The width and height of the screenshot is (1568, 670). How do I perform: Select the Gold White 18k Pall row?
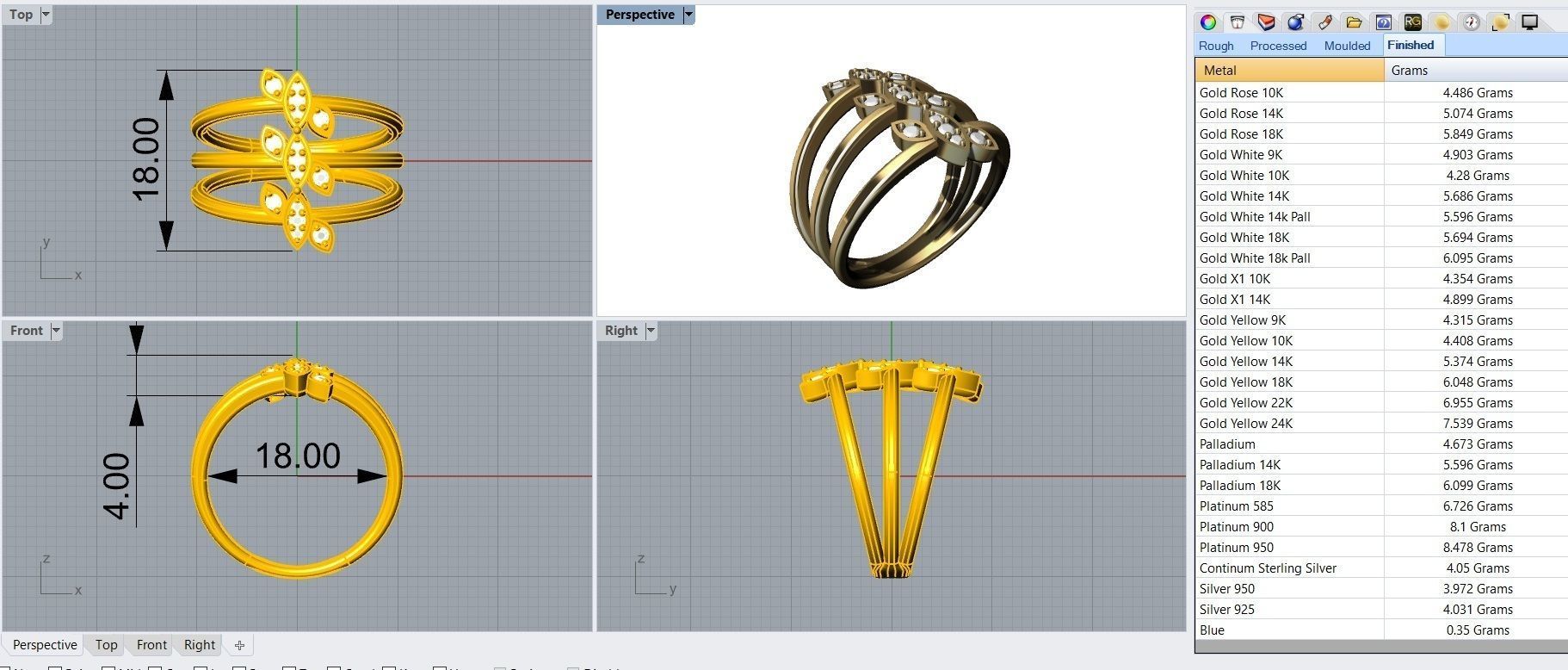tap(1381, 257)
